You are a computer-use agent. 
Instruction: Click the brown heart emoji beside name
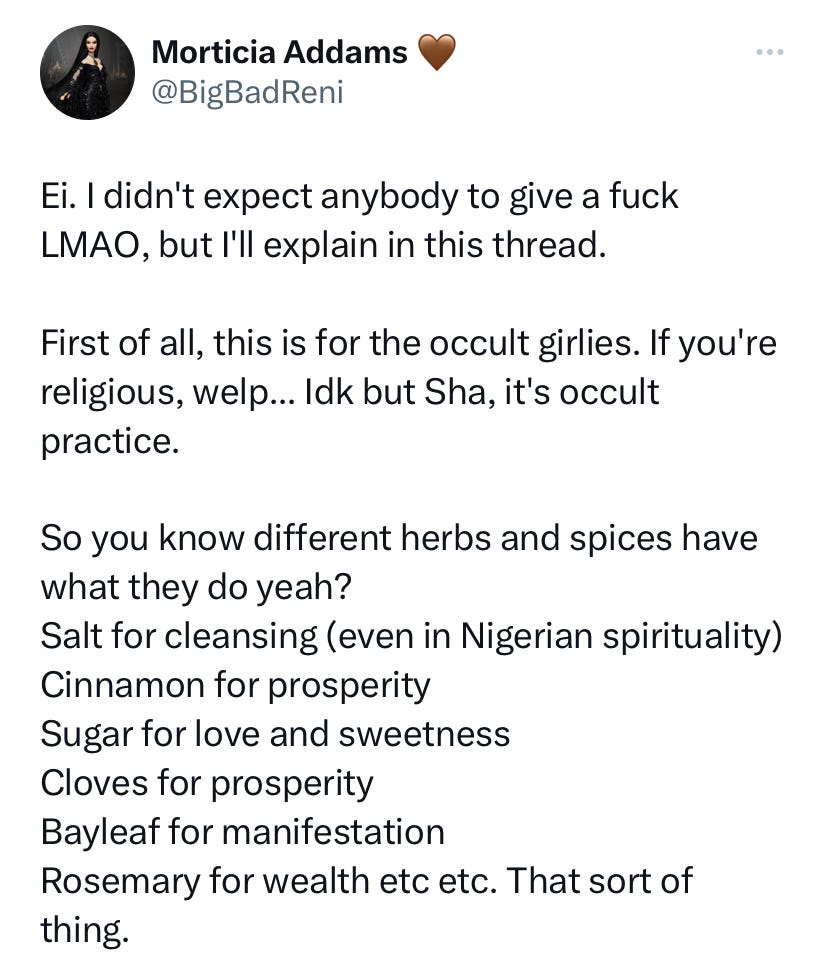[436, 52]
